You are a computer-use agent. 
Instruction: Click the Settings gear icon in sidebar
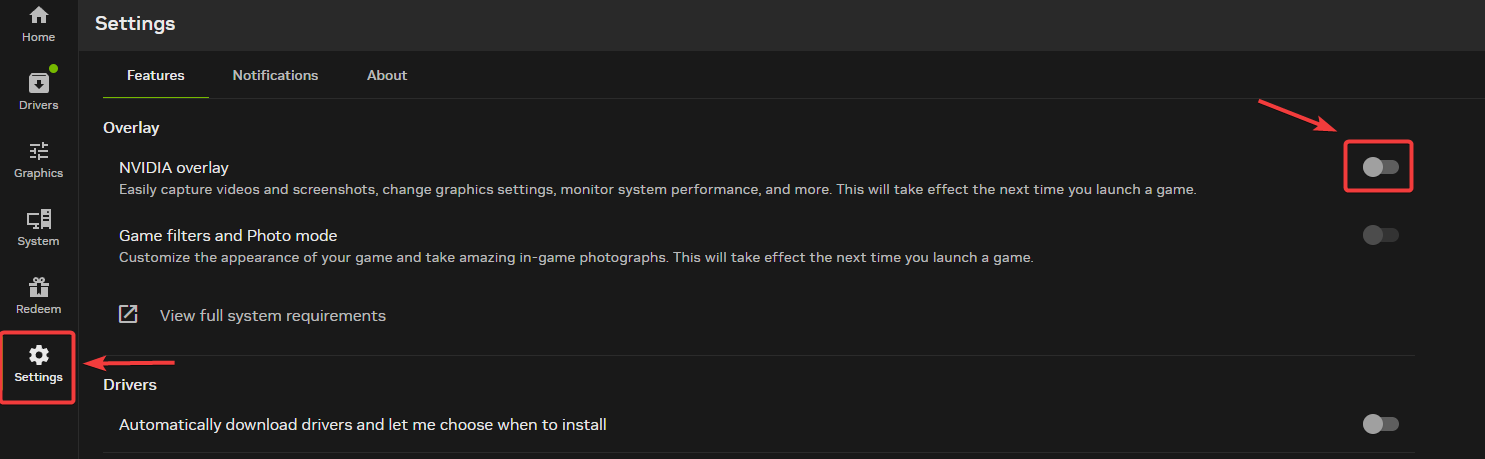pos(39,355)
